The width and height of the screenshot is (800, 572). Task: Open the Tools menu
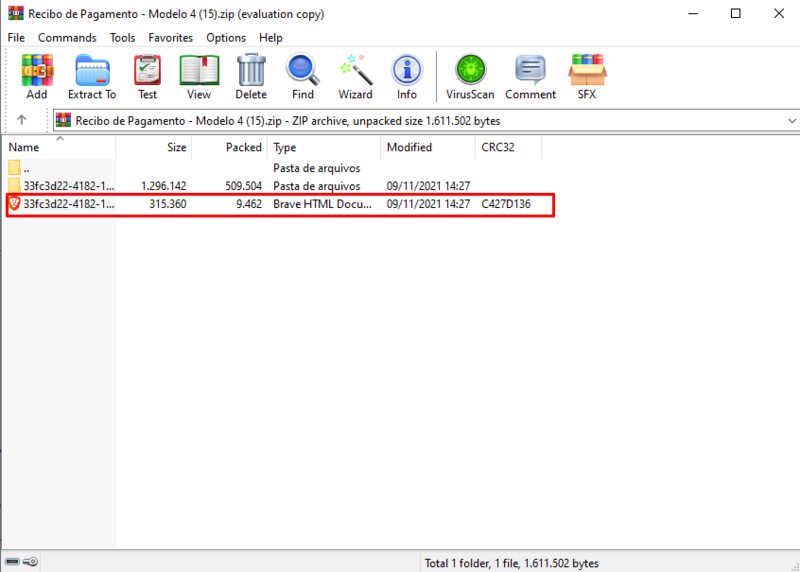click(x=122, y=38)
